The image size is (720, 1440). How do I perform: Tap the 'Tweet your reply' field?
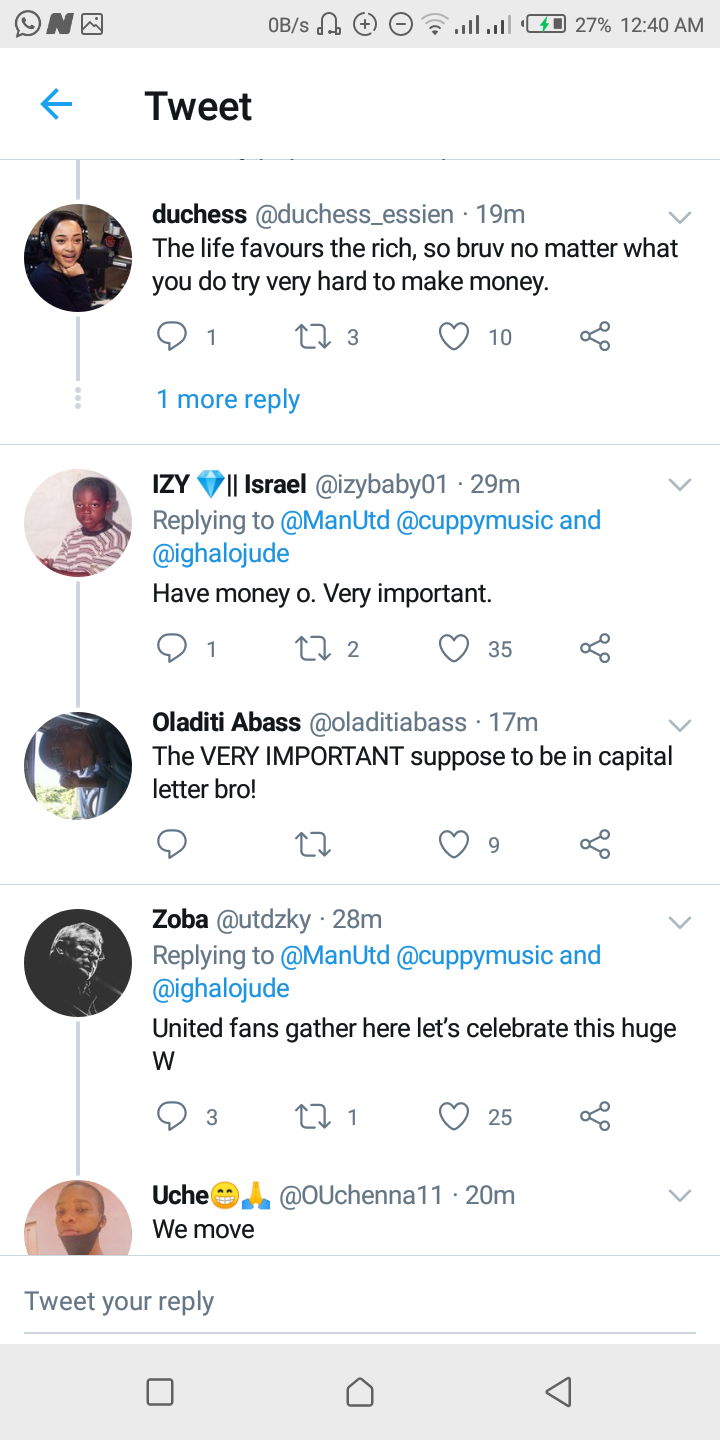click(360, 1301)
